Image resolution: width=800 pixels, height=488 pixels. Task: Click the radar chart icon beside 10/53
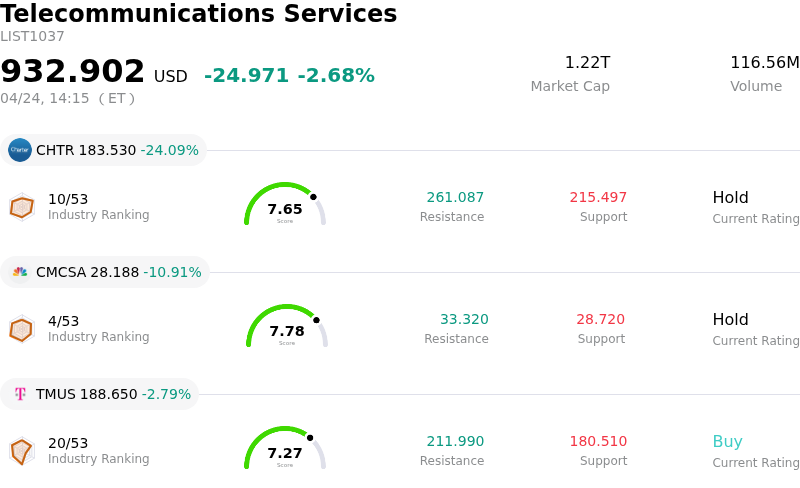click(22, 207)
